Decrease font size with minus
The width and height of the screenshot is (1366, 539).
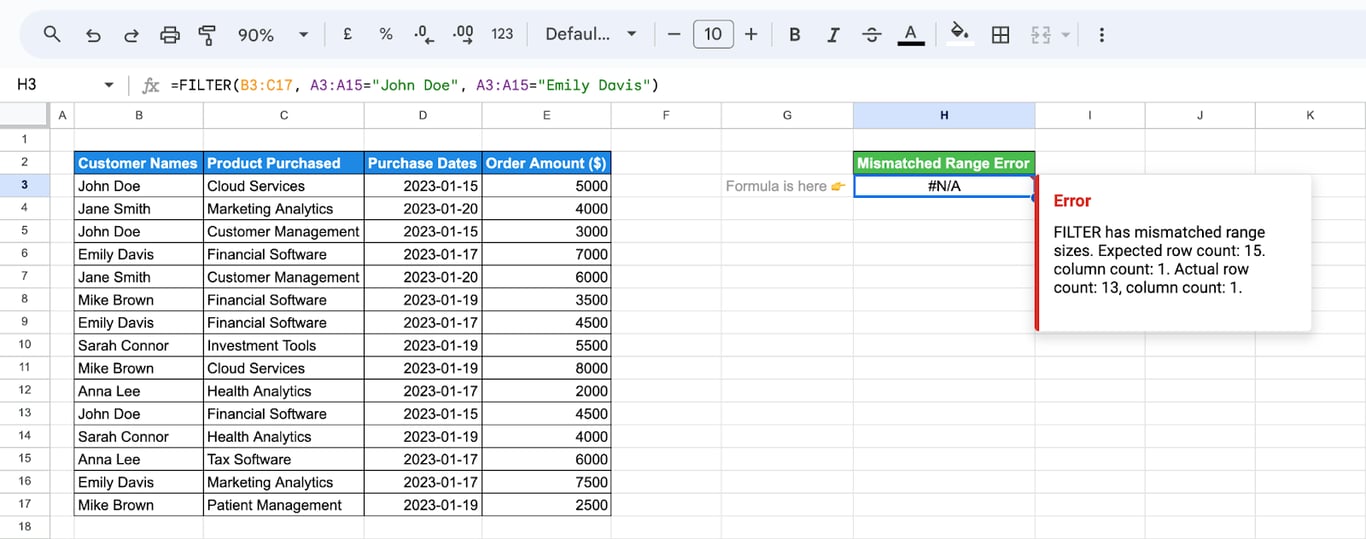pos(673,35)
